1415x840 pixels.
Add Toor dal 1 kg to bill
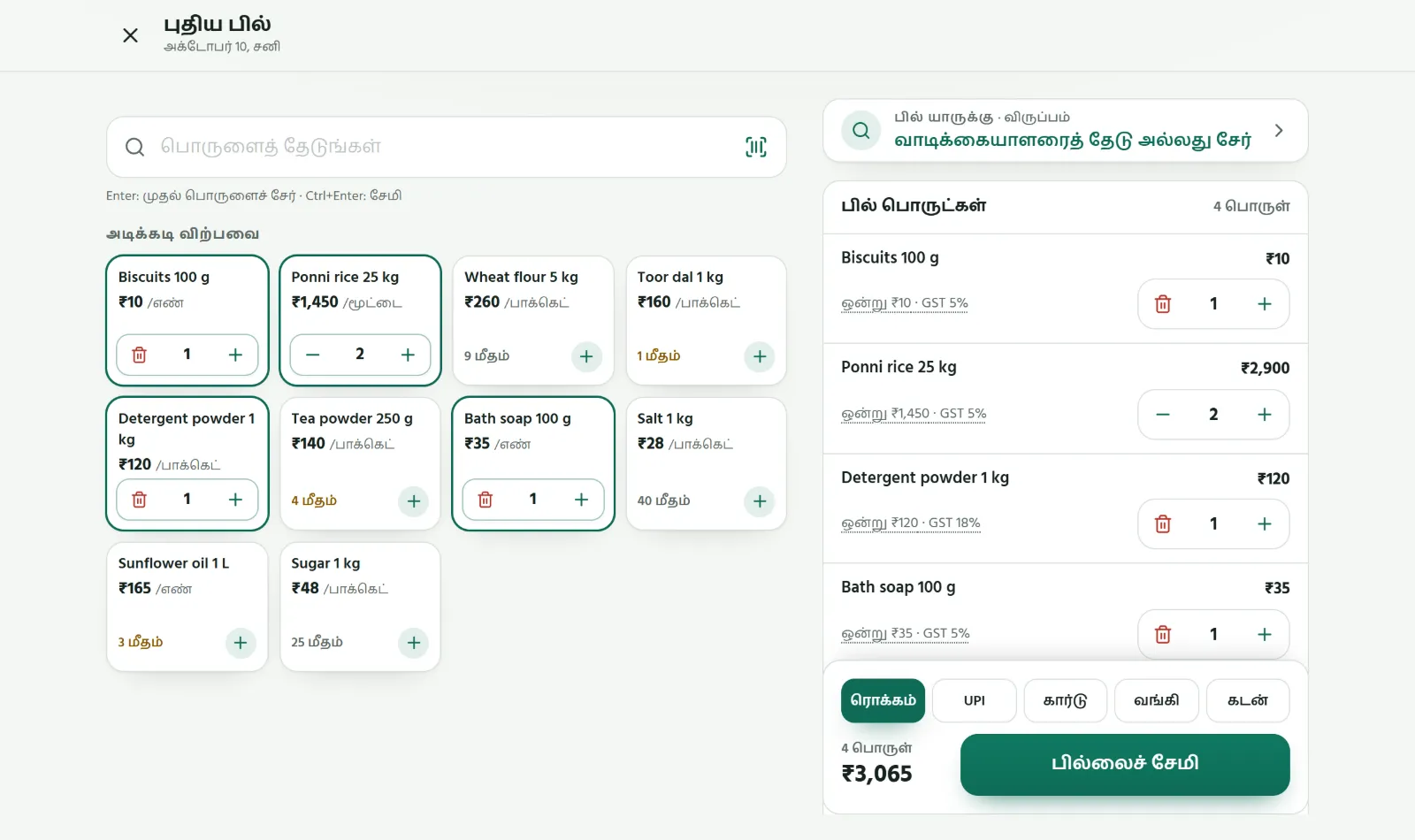[760, 356]
